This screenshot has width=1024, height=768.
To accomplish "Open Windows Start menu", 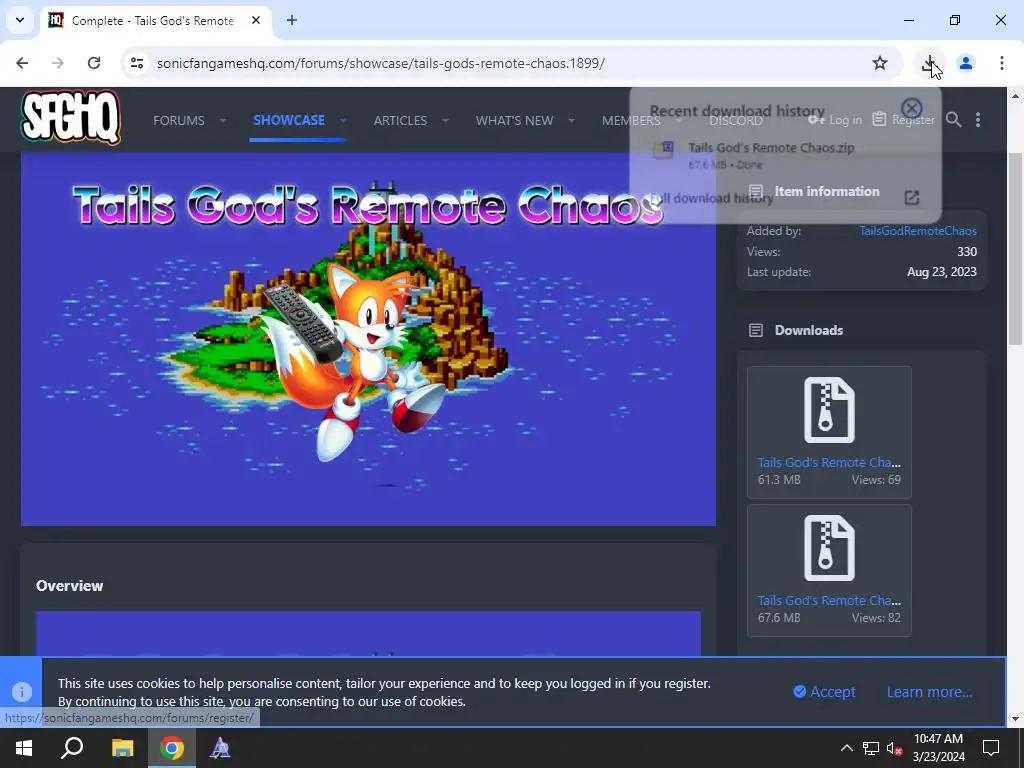I will tap(24, 748).
